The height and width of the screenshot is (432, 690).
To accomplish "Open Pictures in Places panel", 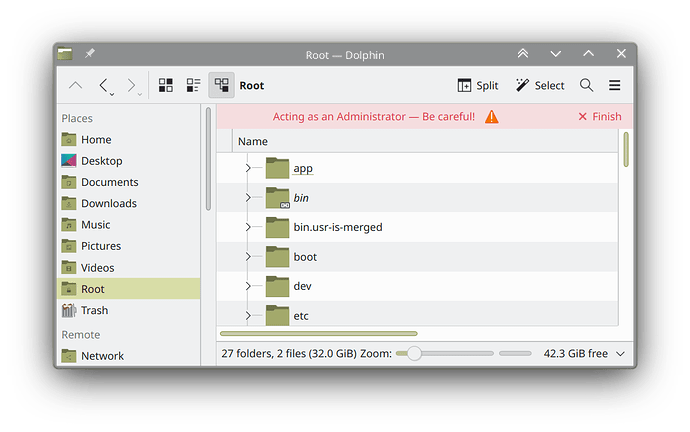I will (x=129, y=246).
